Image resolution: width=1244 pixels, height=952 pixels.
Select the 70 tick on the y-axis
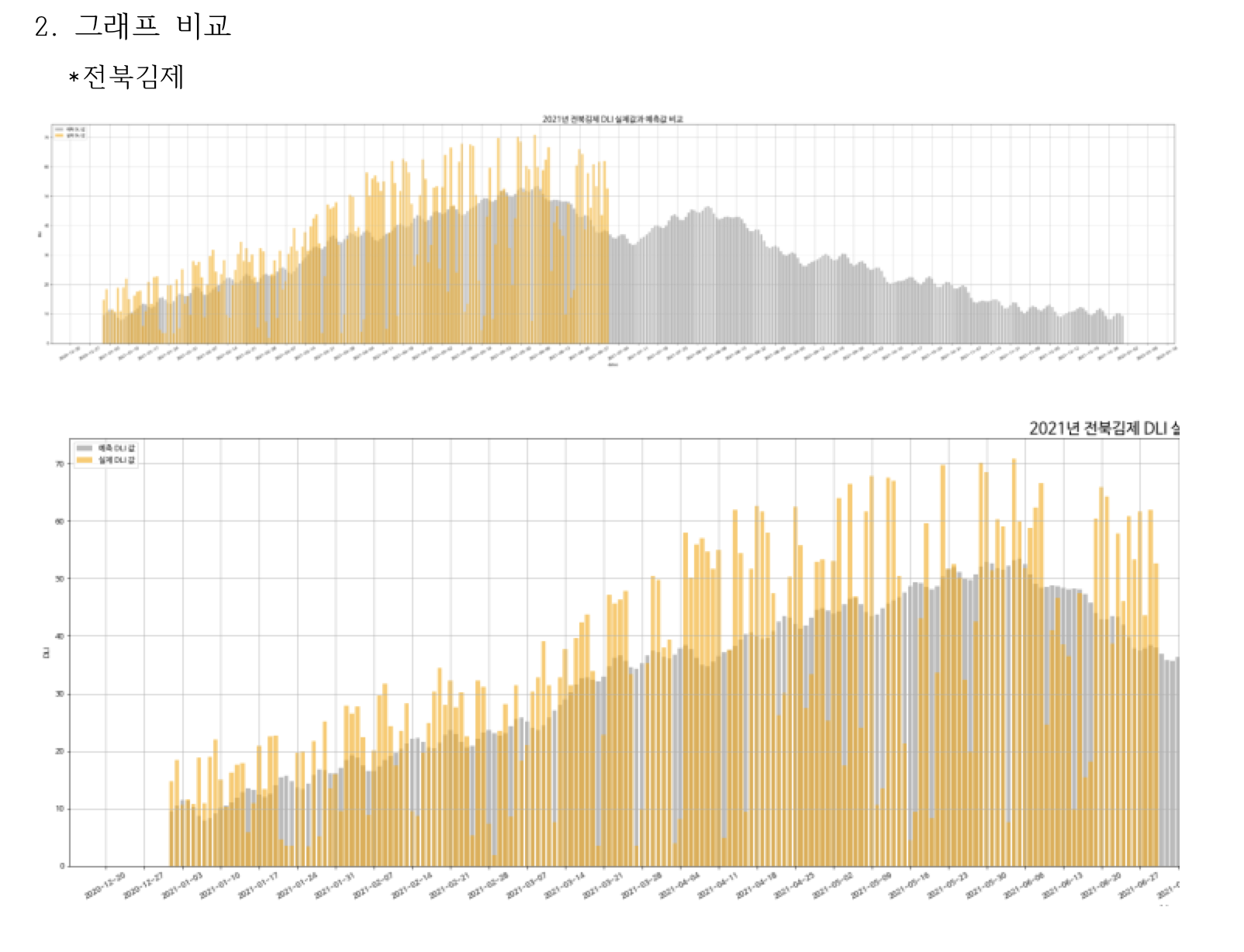[58, 464]
